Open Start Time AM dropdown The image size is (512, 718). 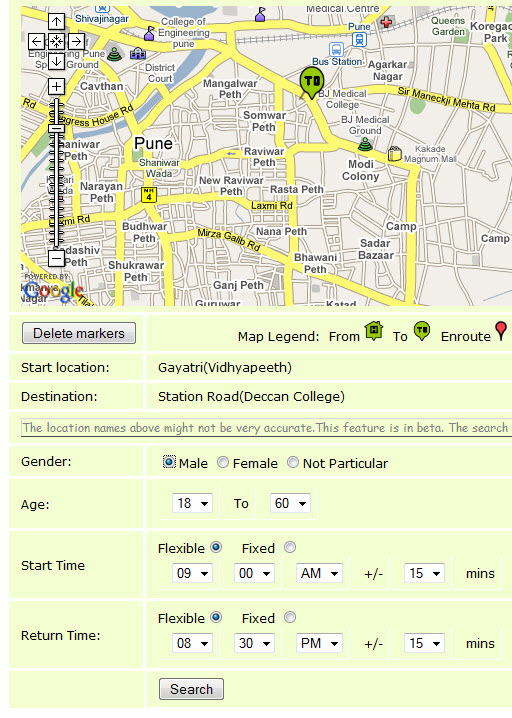[319, 573]
